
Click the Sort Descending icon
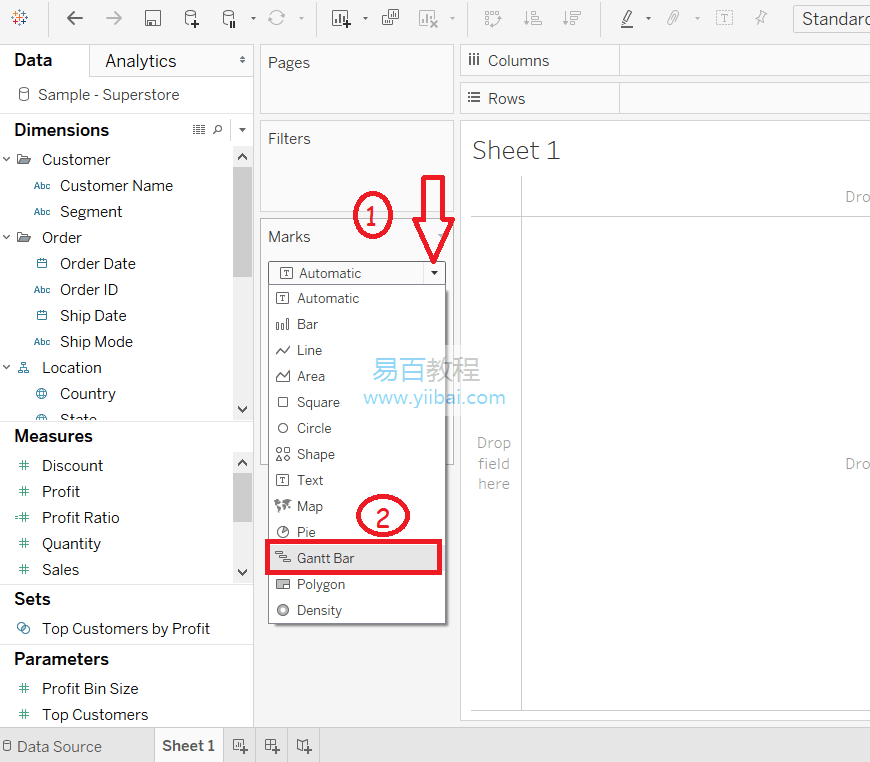[x=571, y=18]
